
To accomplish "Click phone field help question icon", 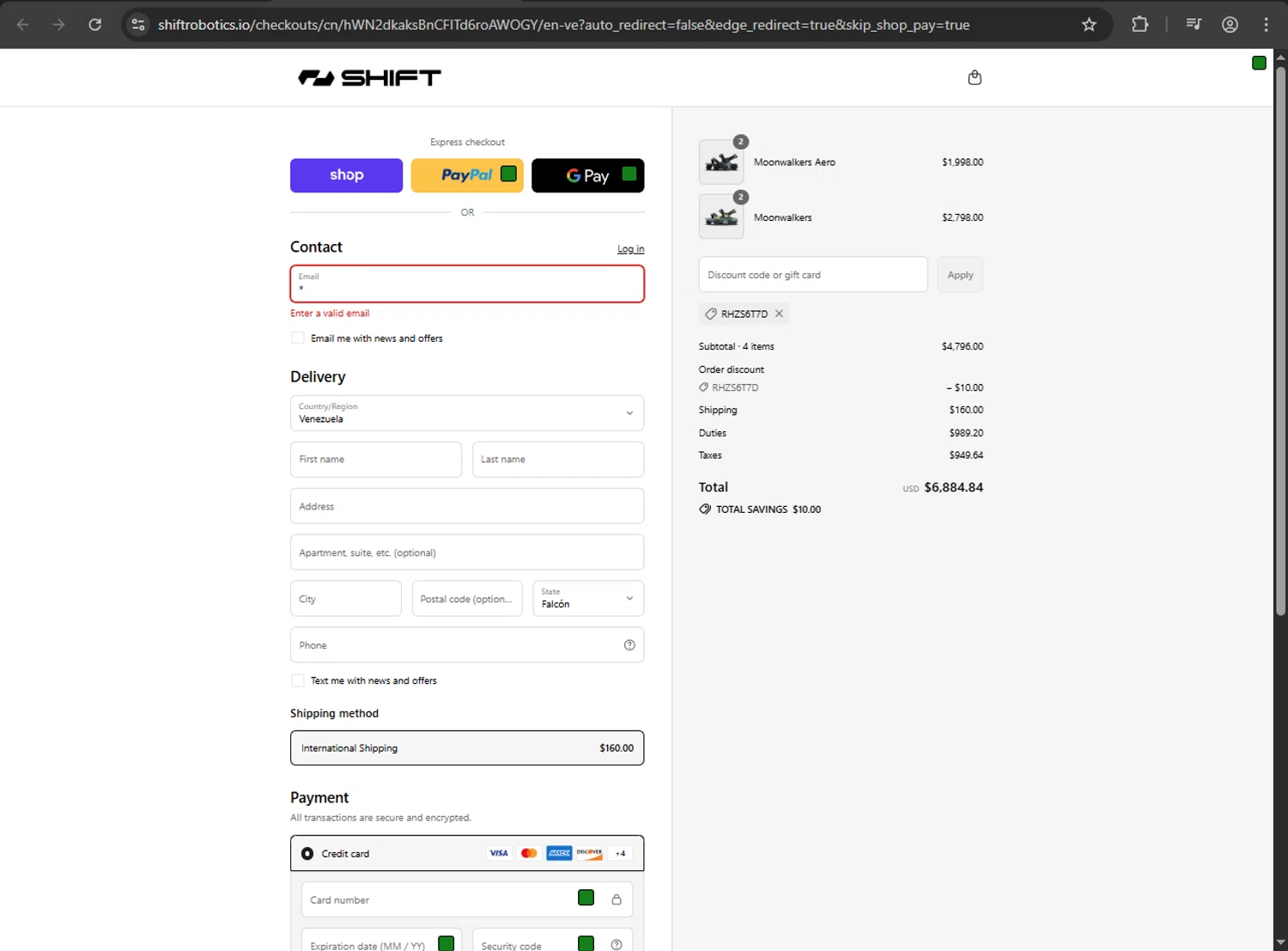I will click(629, 645).
